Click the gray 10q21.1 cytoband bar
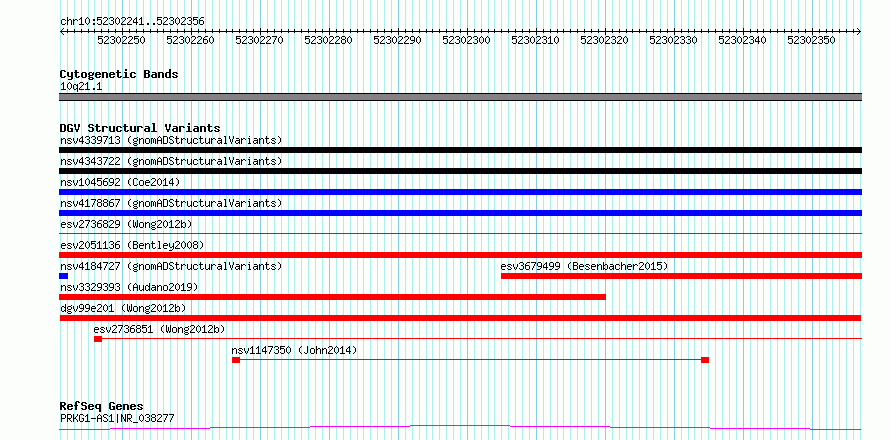890x440 pixels. (x=460, y=97)
